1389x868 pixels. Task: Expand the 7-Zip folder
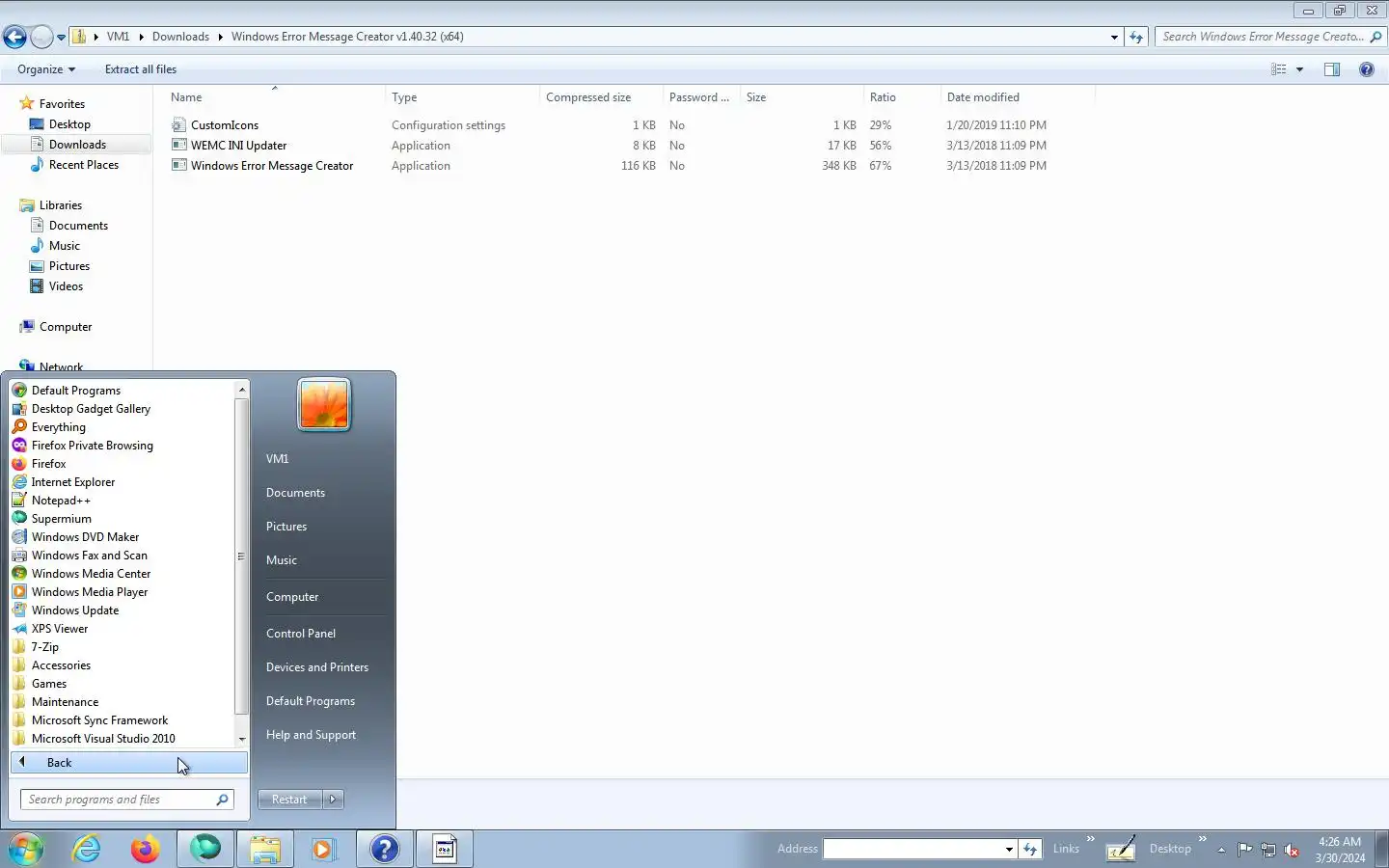click(x=44, y=647)
